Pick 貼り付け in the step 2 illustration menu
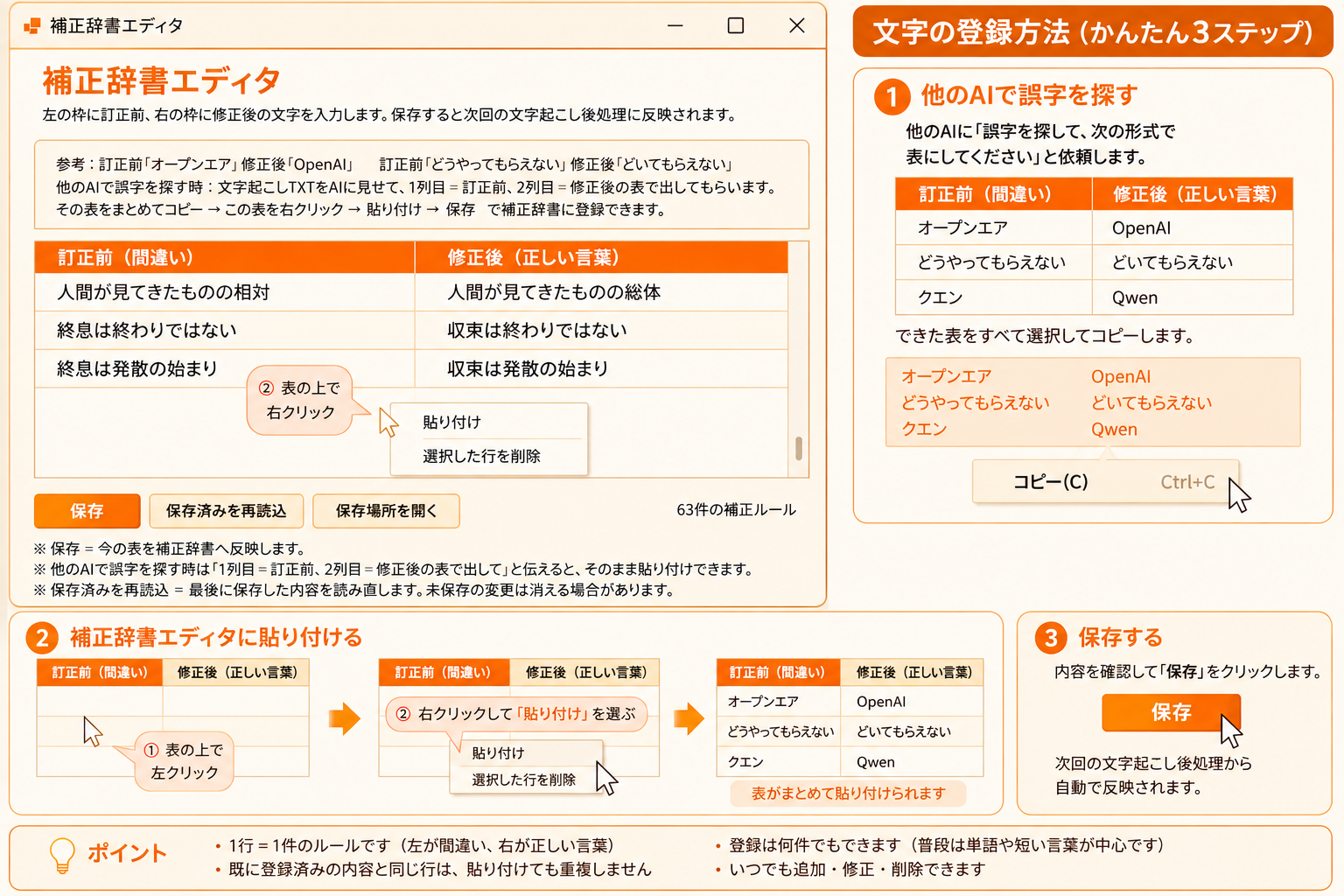 click(525, 752)
